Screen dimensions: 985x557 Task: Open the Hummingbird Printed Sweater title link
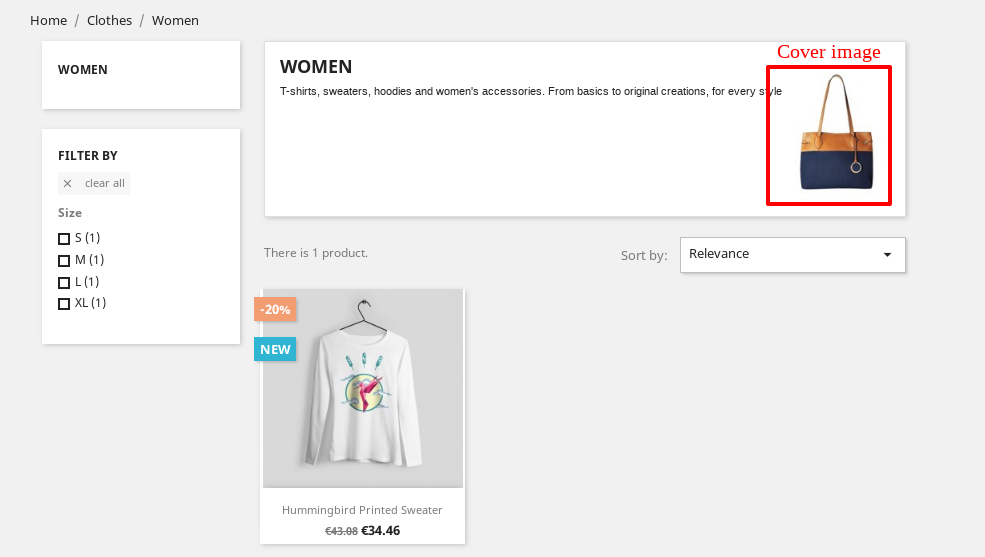coord(362,511)
